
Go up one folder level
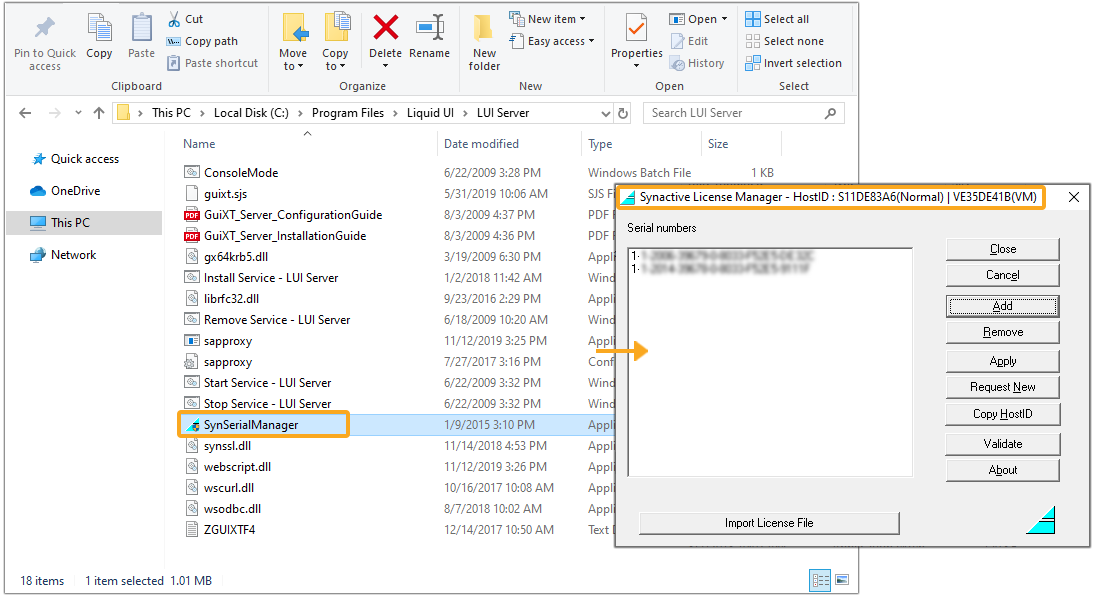(x=99, y=113)
